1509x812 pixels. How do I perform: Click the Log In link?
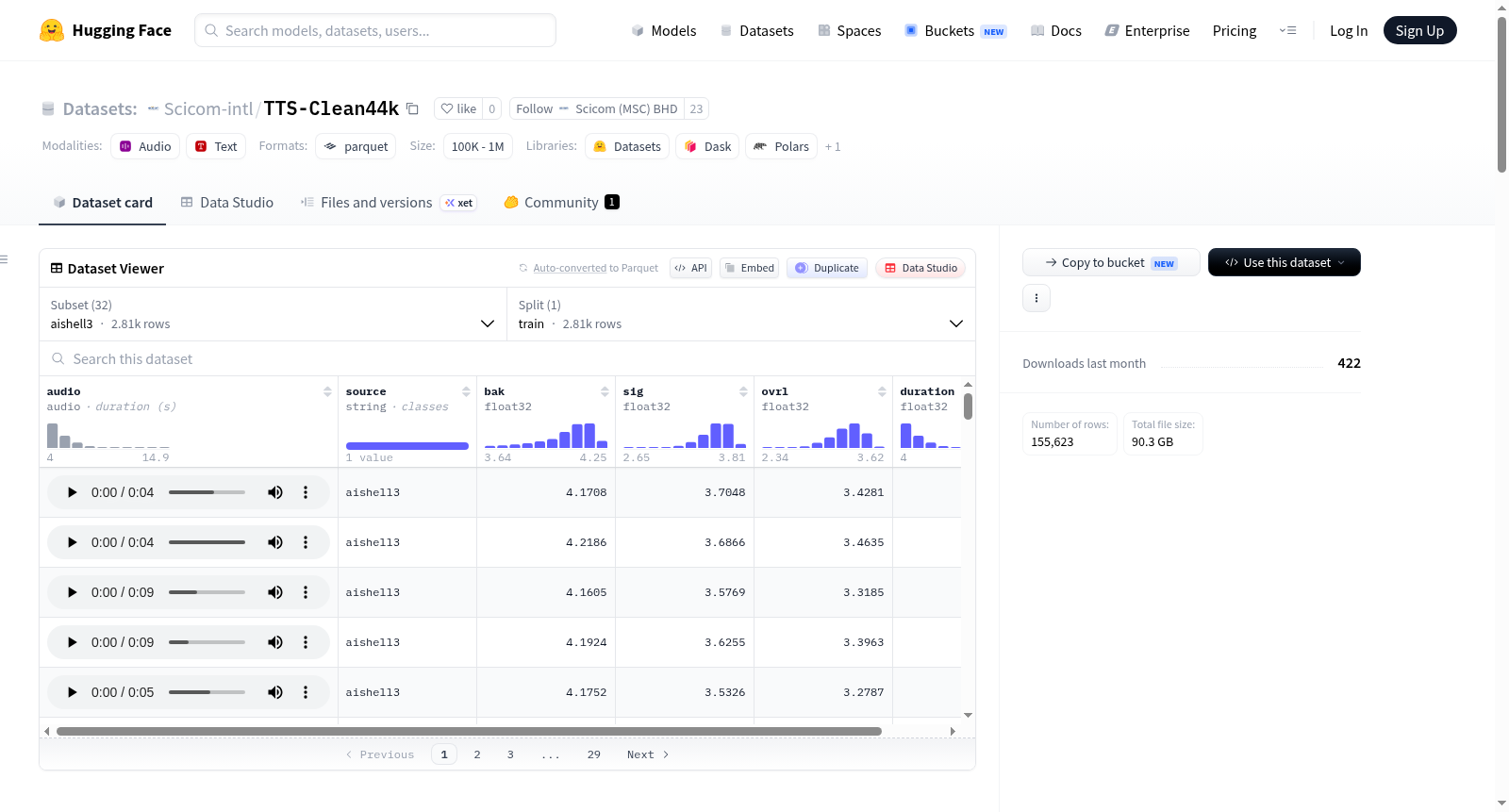click(1349, 30)
